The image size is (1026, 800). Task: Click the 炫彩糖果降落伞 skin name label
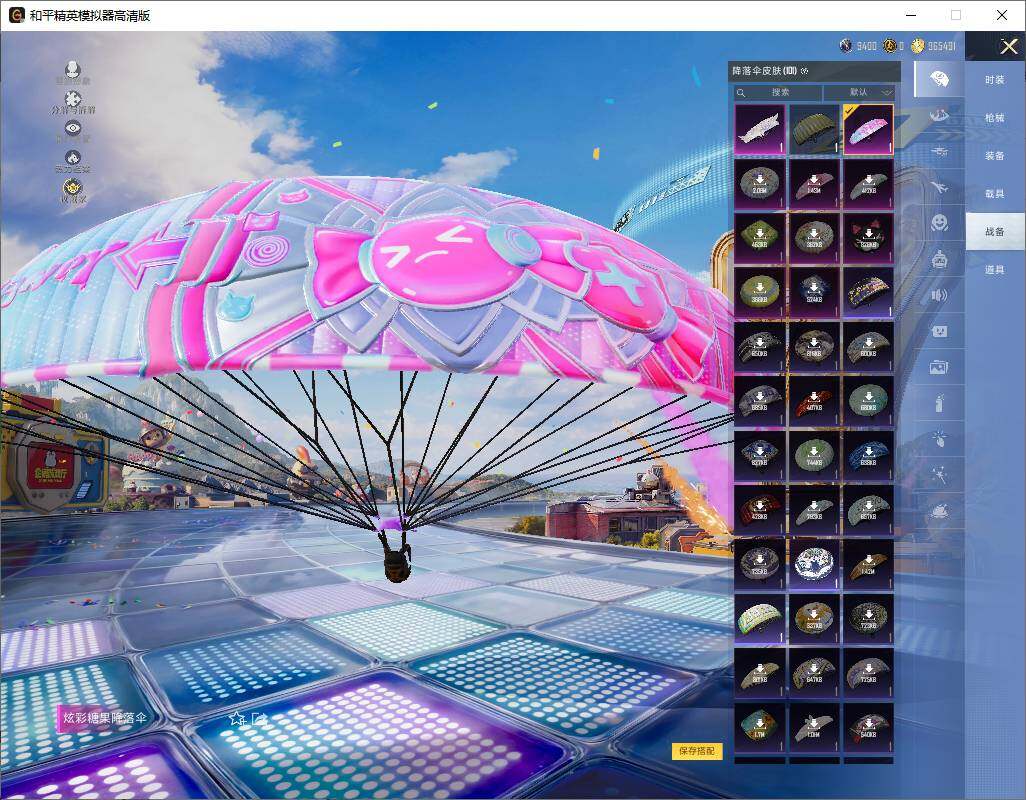pyautogui.click(x=105, y=718)
